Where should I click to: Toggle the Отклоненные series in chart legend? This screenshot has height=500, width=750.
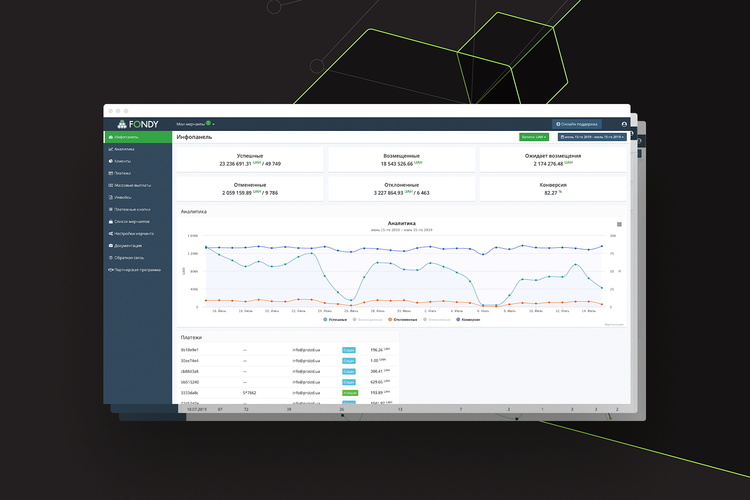pos(403,319)
